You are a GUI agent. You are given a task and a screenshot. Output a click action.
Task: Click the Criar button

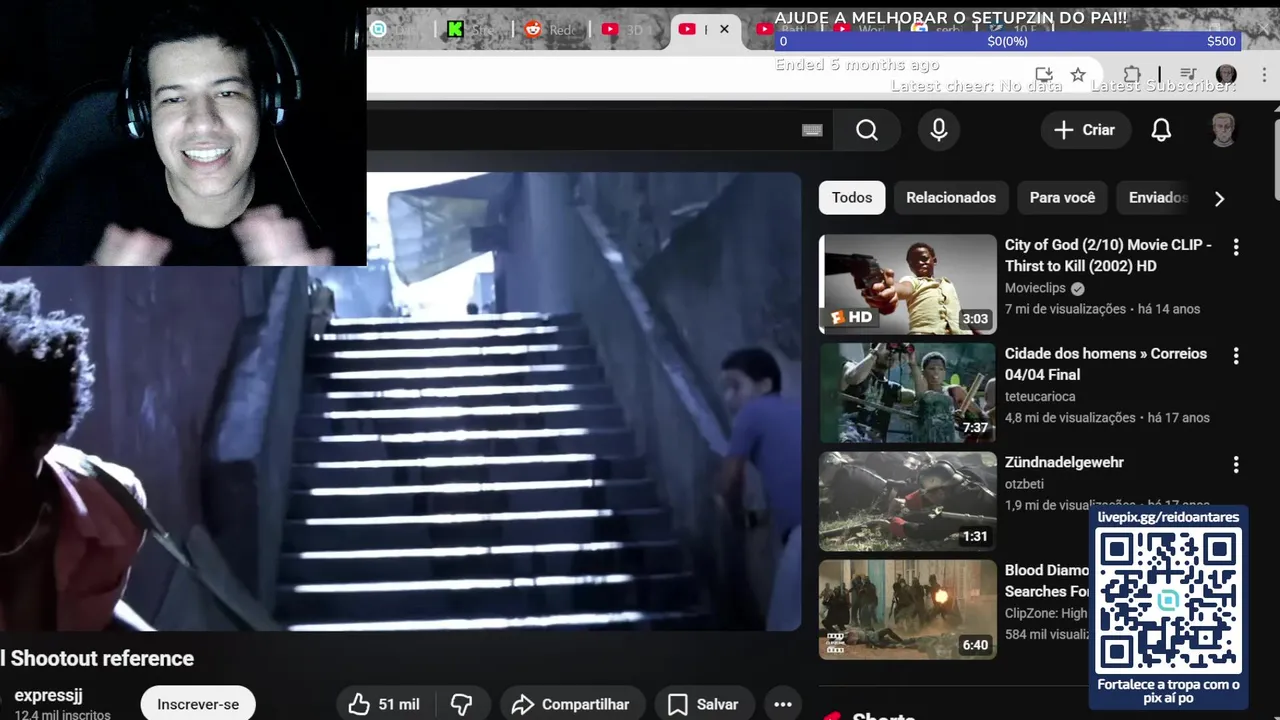[x=1085, y=130]
